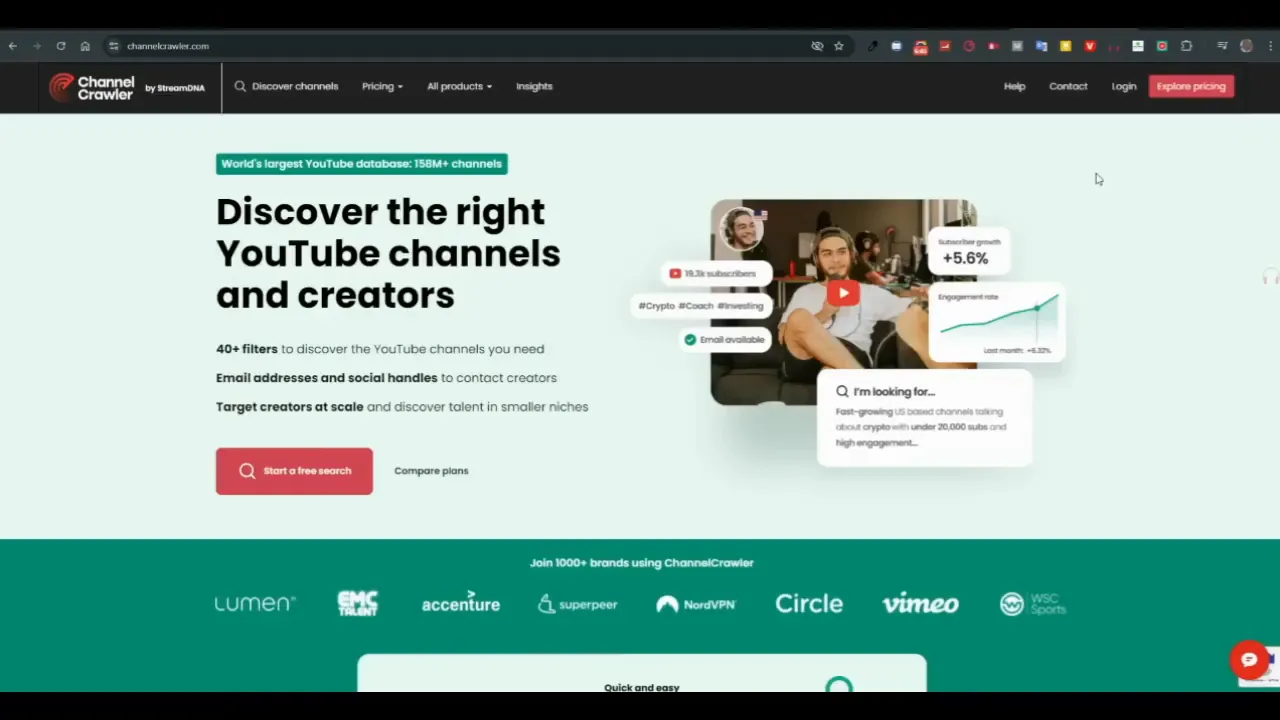The height and width of the screenshot is (720, 1280).
Task: Expand the All products dropdown
Action: (x=459, y=86)
